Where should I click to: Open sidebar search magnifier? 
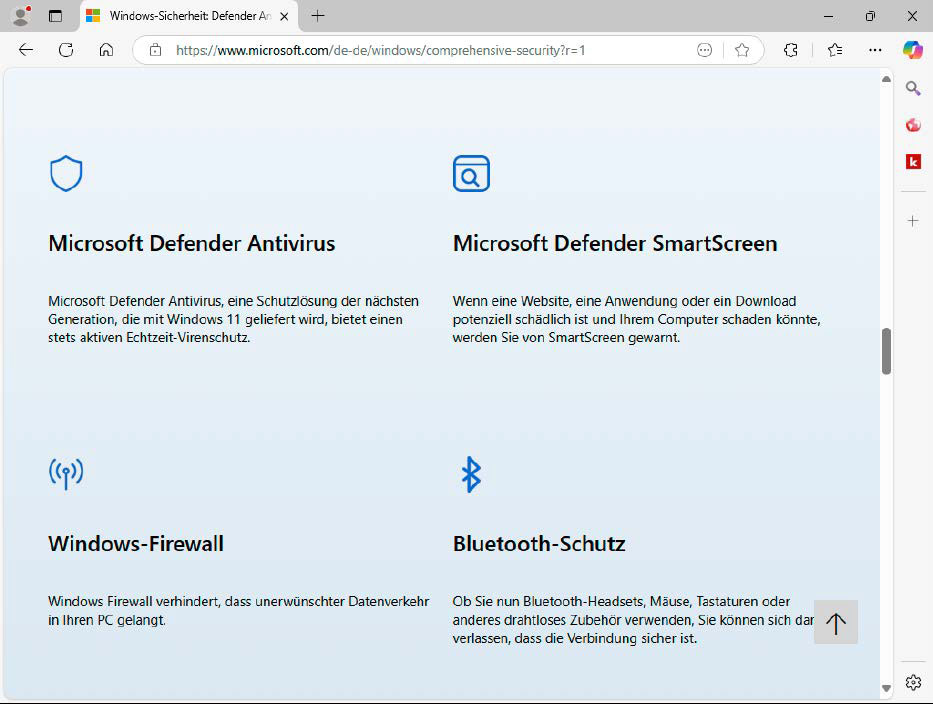[913, 89]
